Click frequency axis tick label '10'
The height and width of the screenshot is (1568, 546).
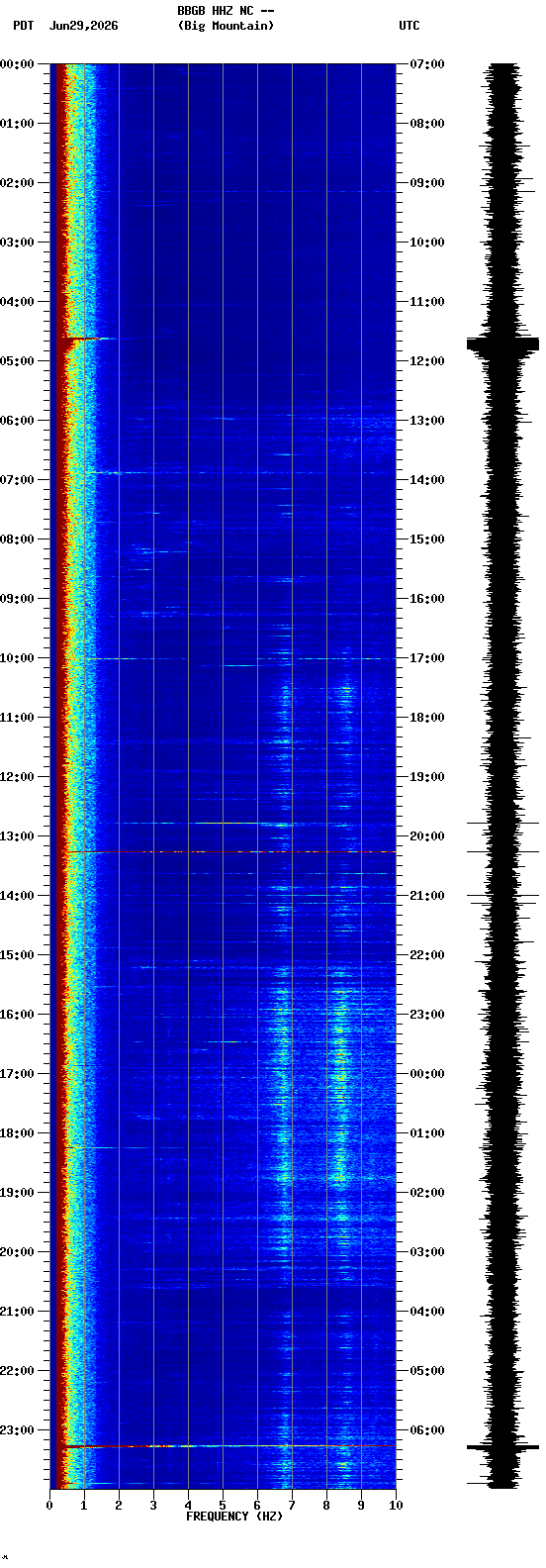click(396, 1506)
